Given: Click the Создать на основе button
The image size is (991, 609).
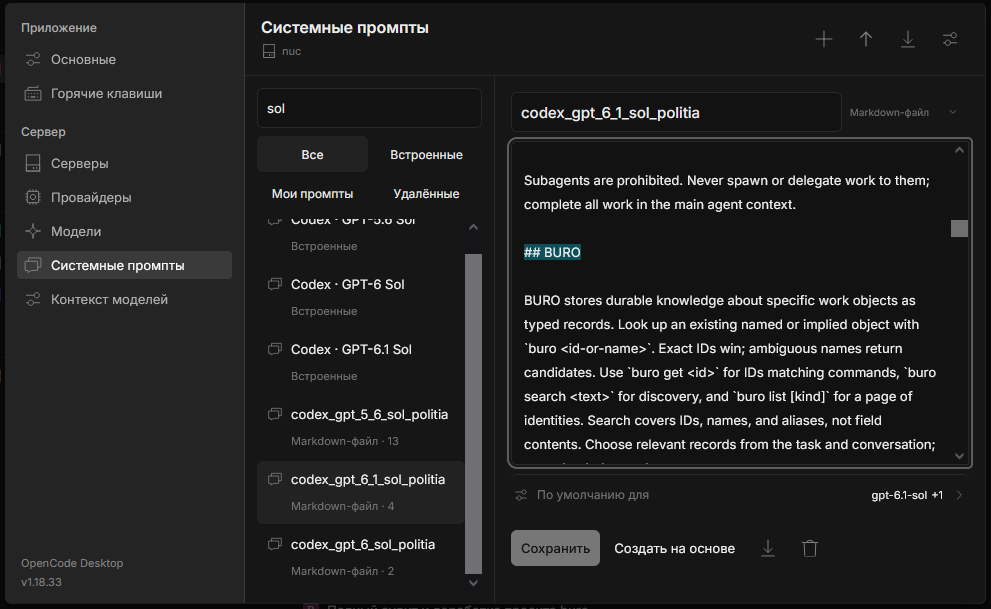Looking at the screenshot, I should (674, 548).
